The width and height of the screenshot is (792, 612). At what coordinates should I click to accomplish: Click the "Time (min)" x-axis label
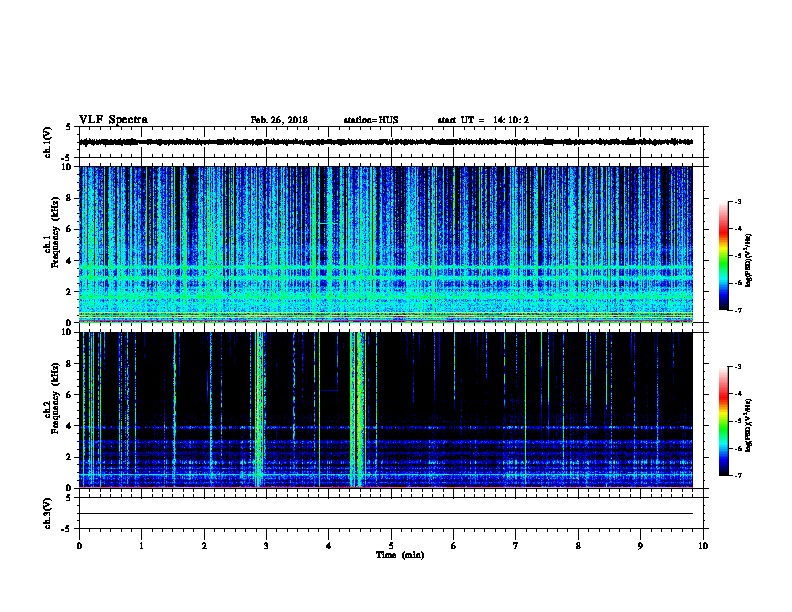[400, 555]
